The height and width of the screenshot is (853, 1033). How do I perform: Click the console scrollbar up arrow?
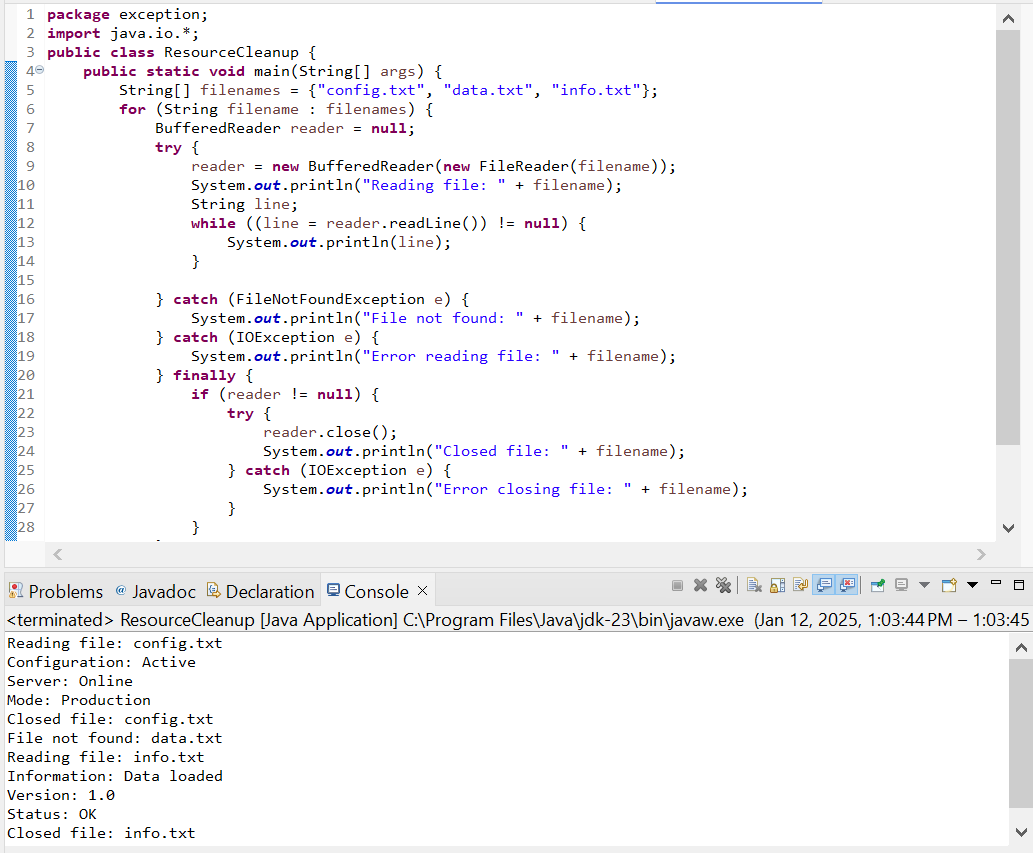click(1021, 648)
